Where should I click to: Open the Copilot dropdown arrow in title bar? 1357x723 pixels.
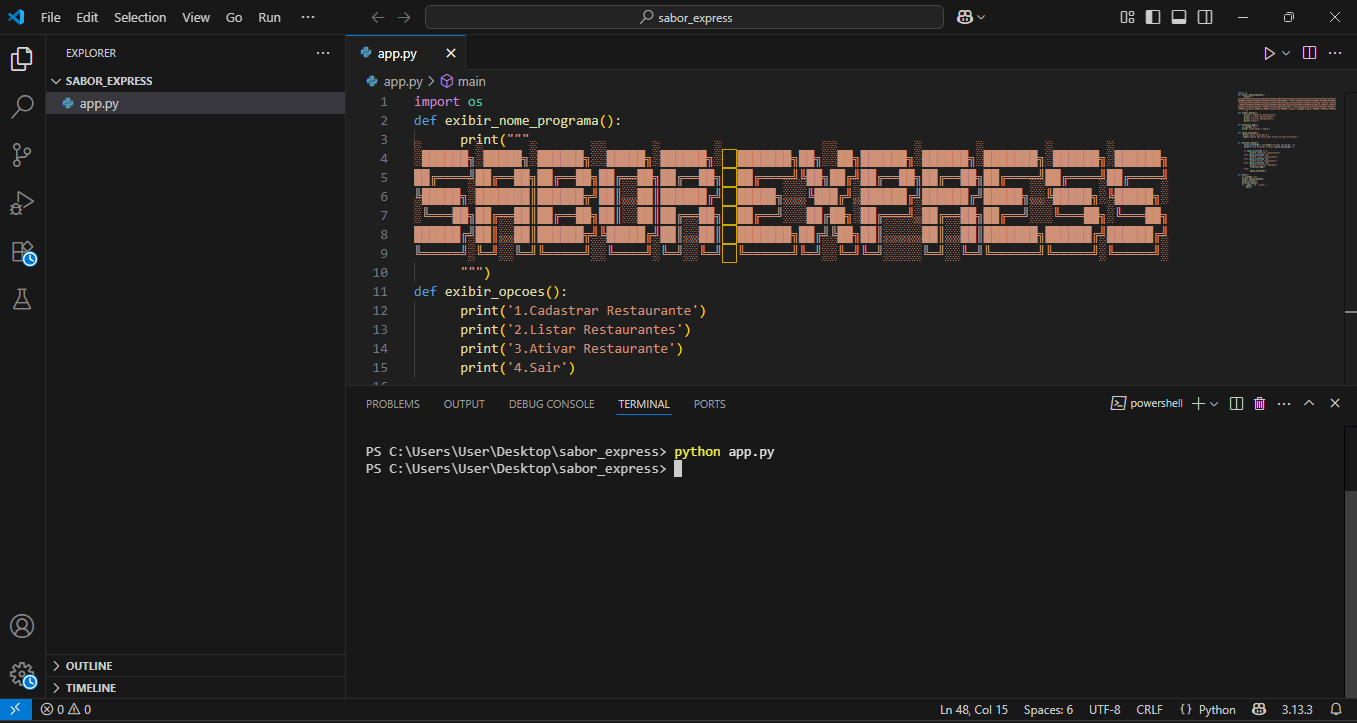coord(981,17)
